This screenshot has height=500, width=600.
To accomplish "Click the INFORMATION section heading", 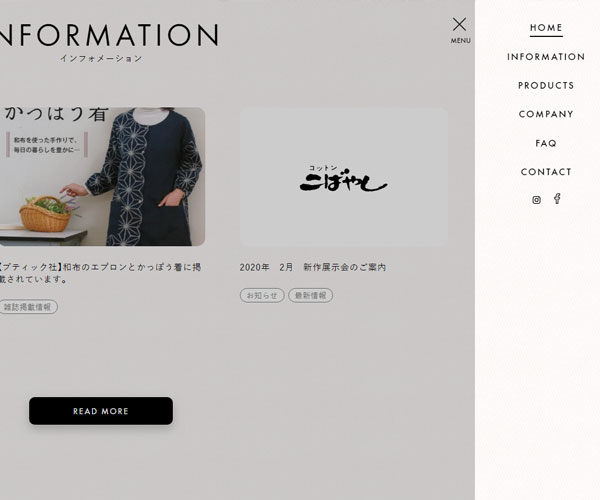I will pos(109,35).
